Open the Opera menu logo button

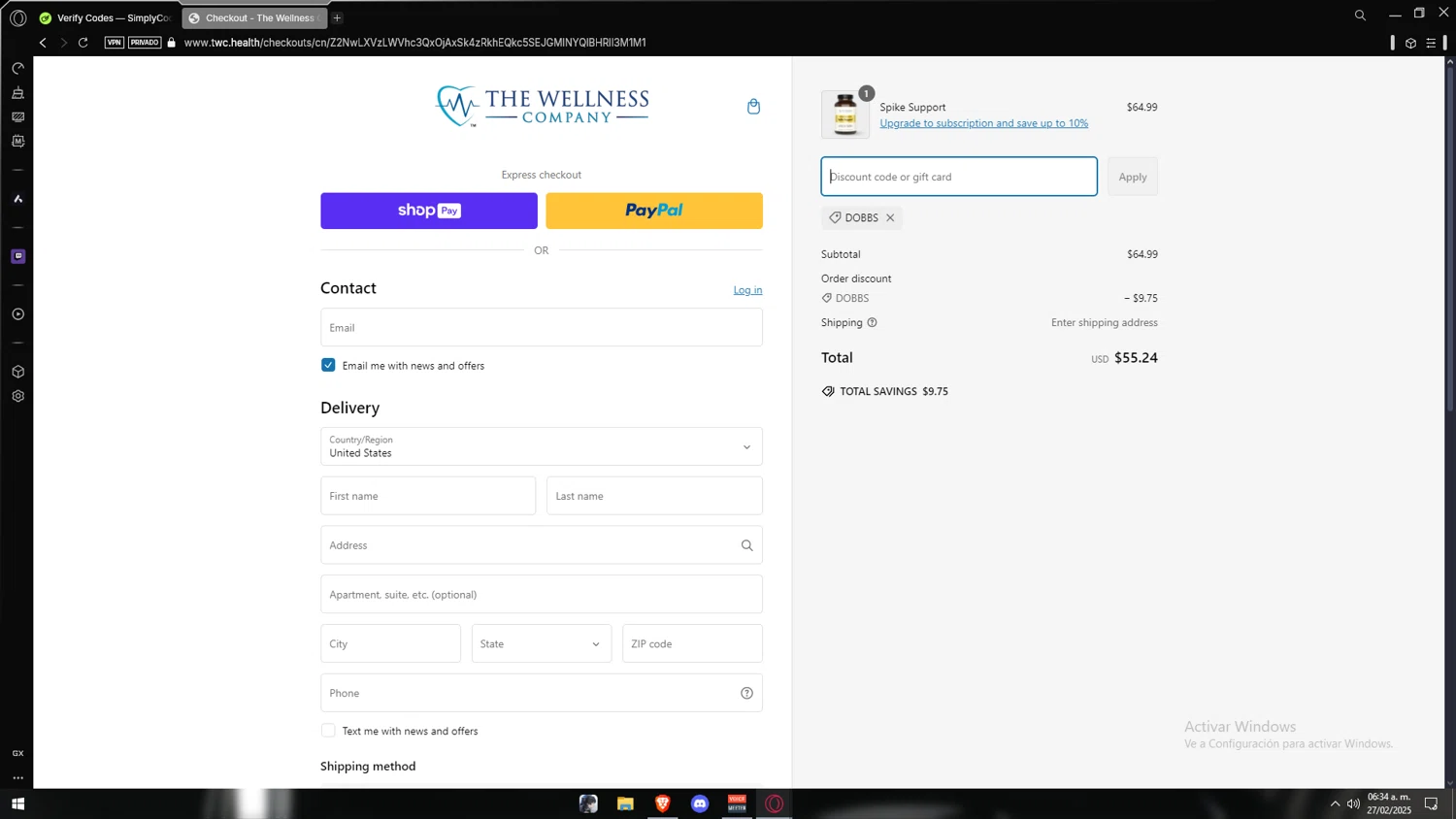(x=17, y=17)
